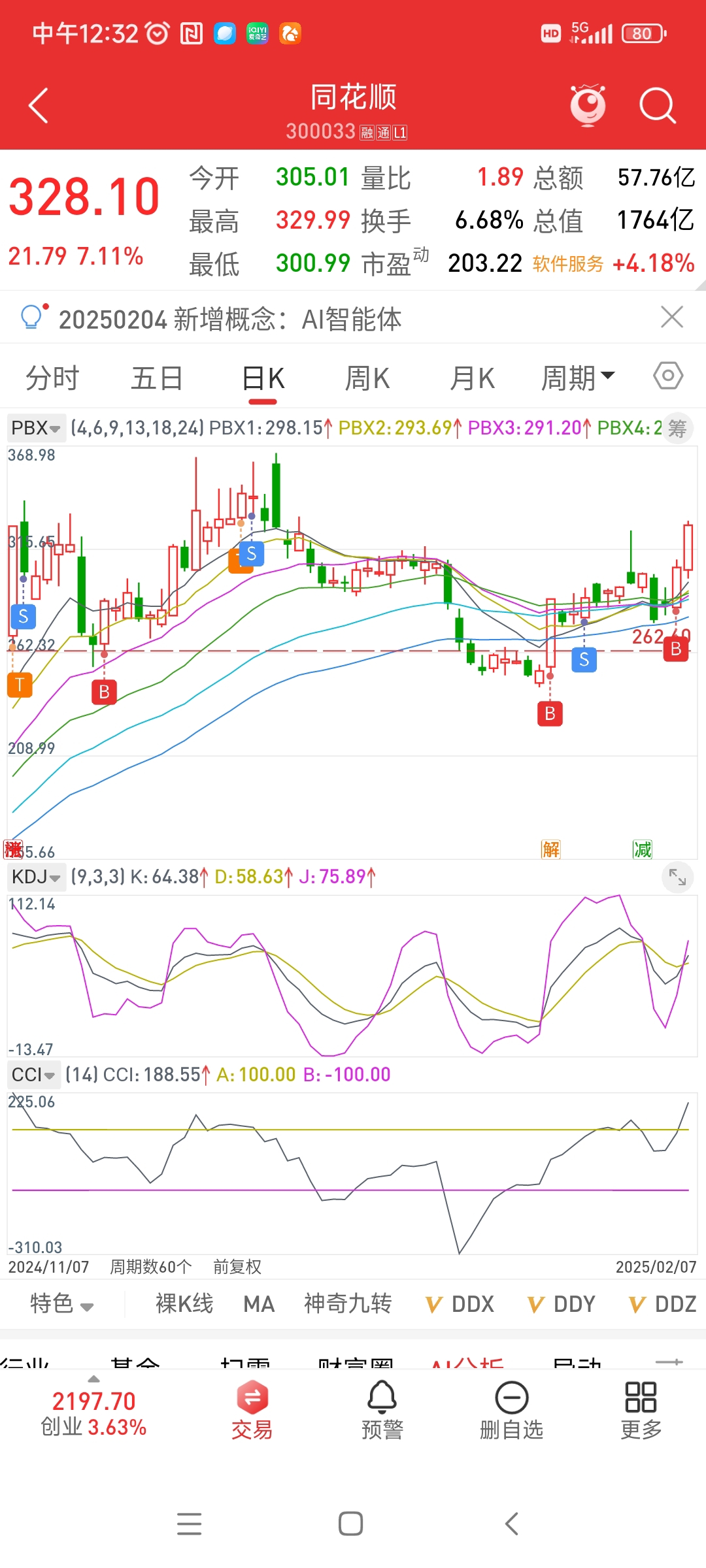The width and height of the screenshot is (706, 1568).
Task: Tap the back arrow in header
Action: (x=39, y=105)
